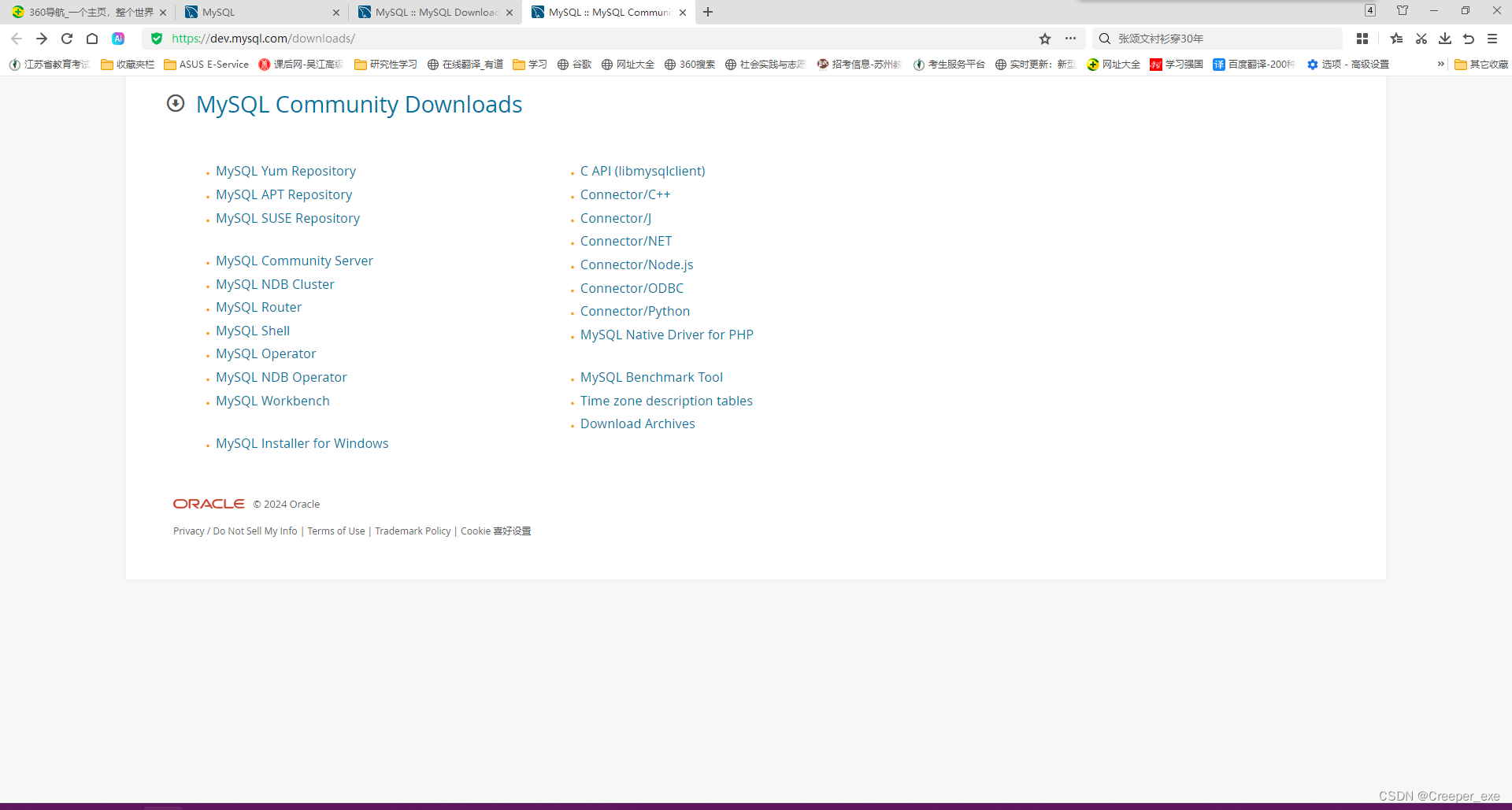Open the ASUS E-Service bookmark folder
1512x810 pixels.
[x=206, y=65]
